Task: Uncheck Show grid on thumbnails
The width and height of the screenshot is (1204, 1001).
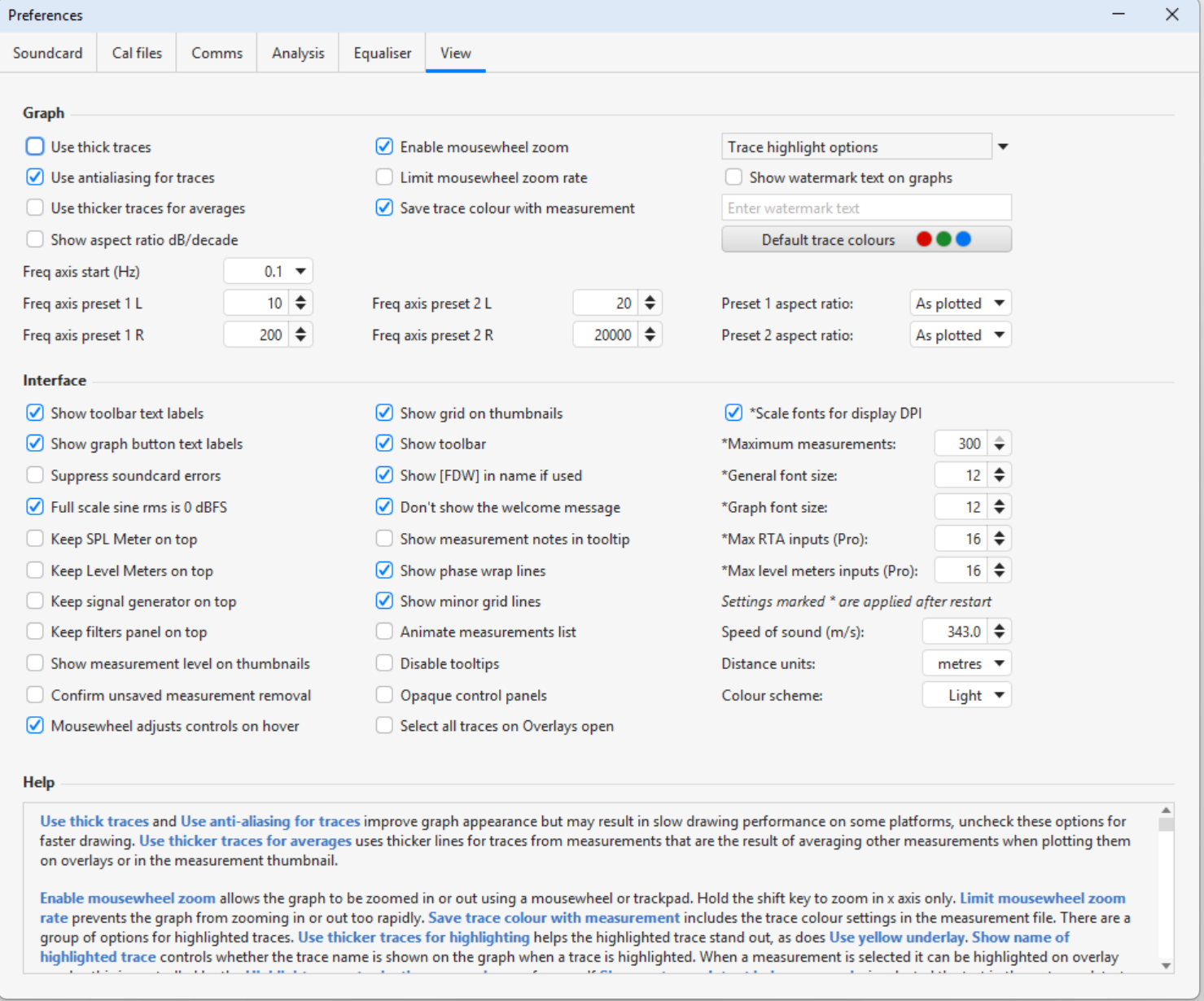Action: click(x=384, y=413)
